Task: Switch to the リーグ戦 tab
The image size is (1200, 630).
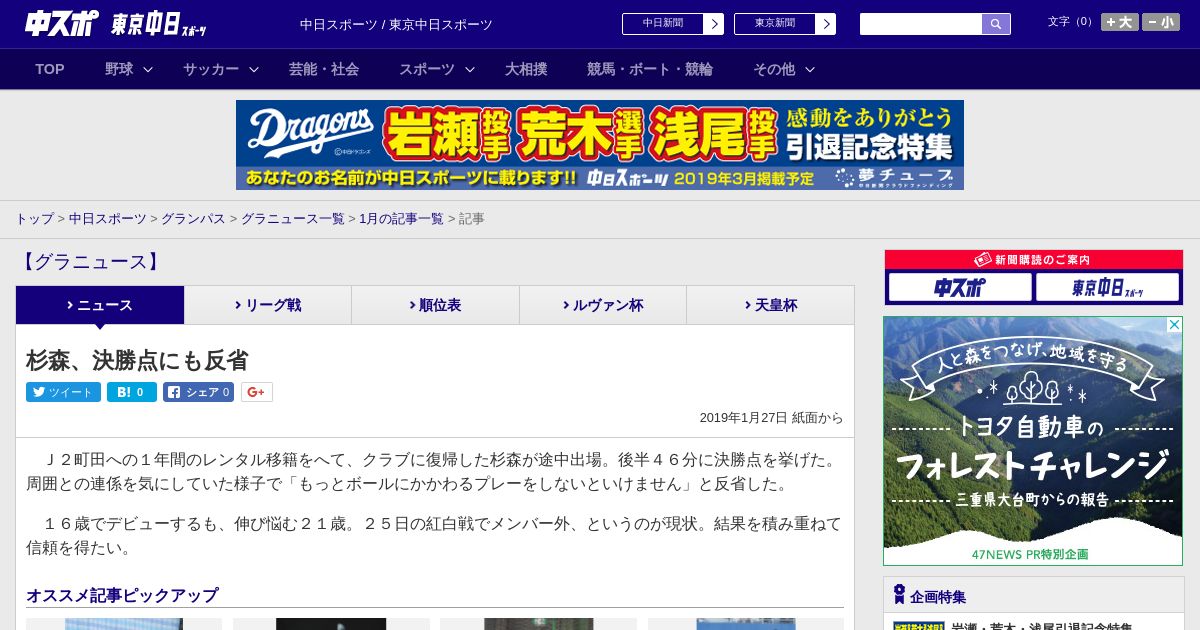Action: click(268, 305)
